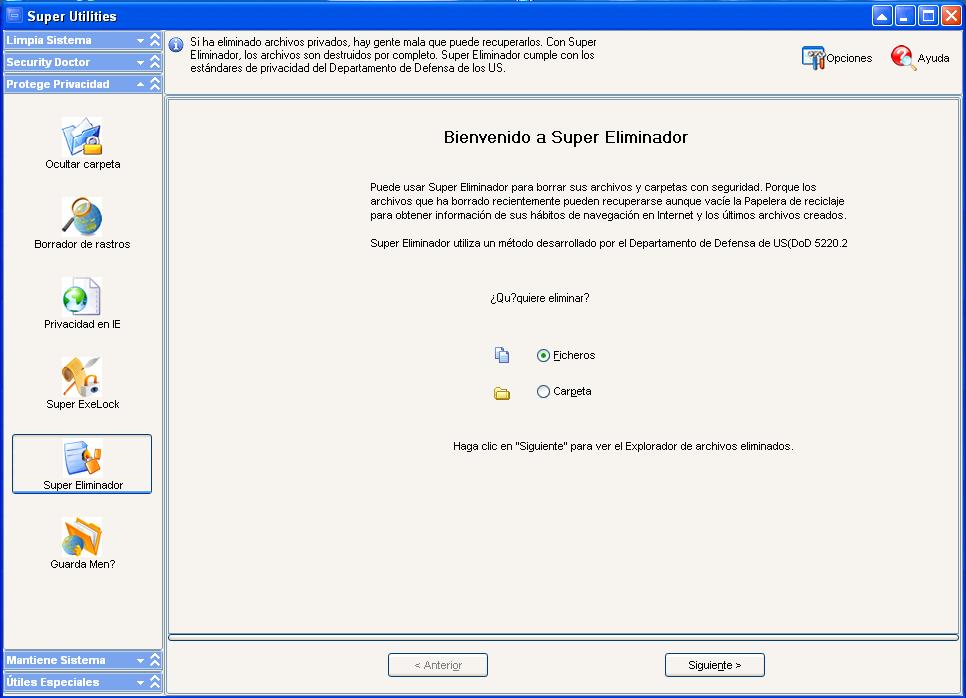Launch Borrador de rastros tool
Screen dimensions: 966x698
[x=82, y=224]
